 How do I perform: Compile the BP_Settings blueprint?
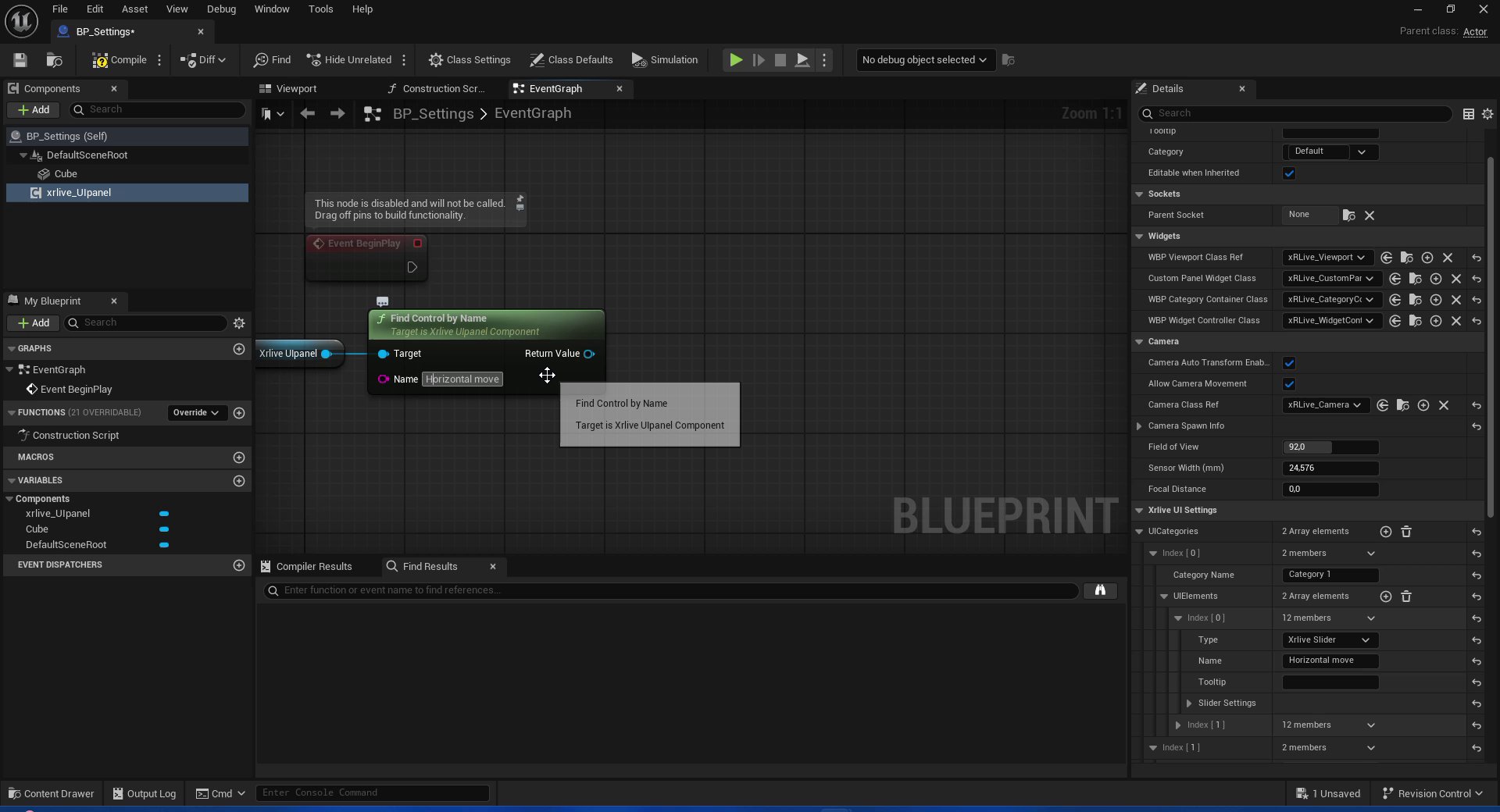tap(119, 60)
